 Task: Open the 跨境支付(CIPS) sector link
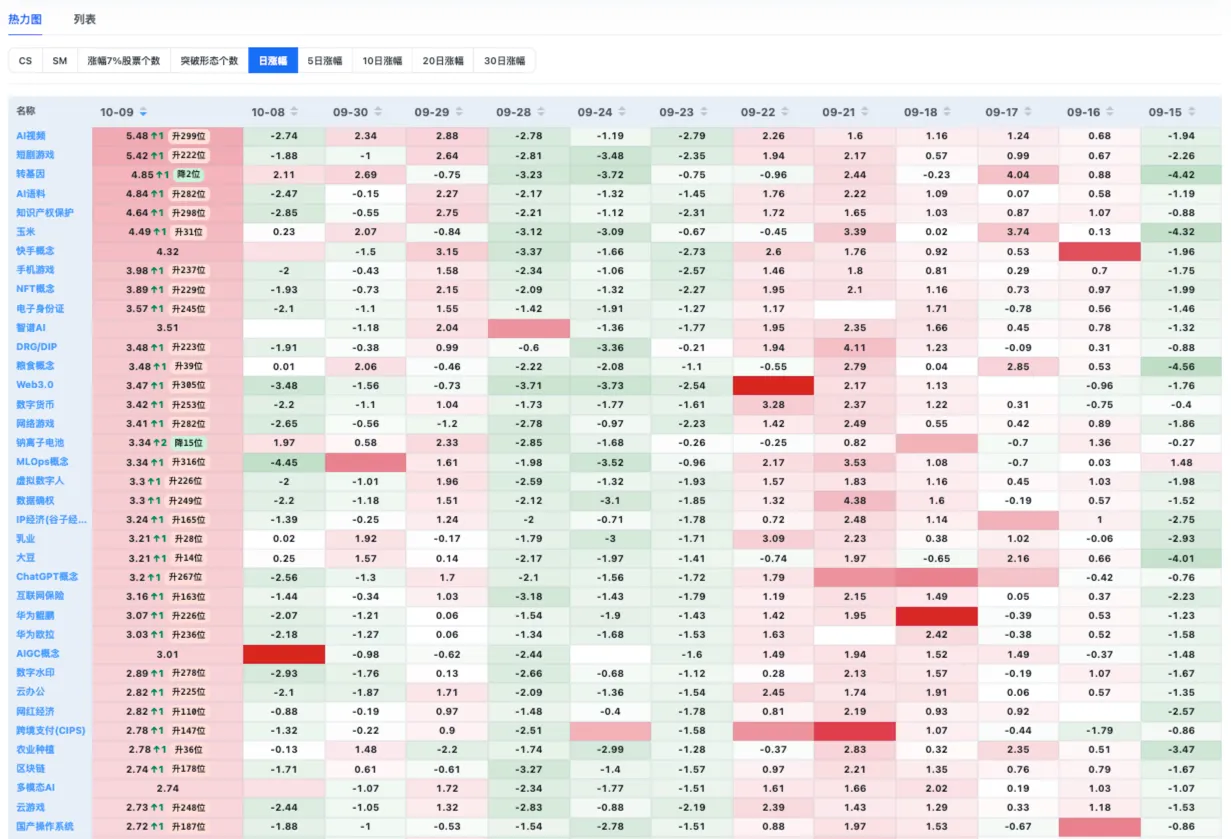[51, 730]
